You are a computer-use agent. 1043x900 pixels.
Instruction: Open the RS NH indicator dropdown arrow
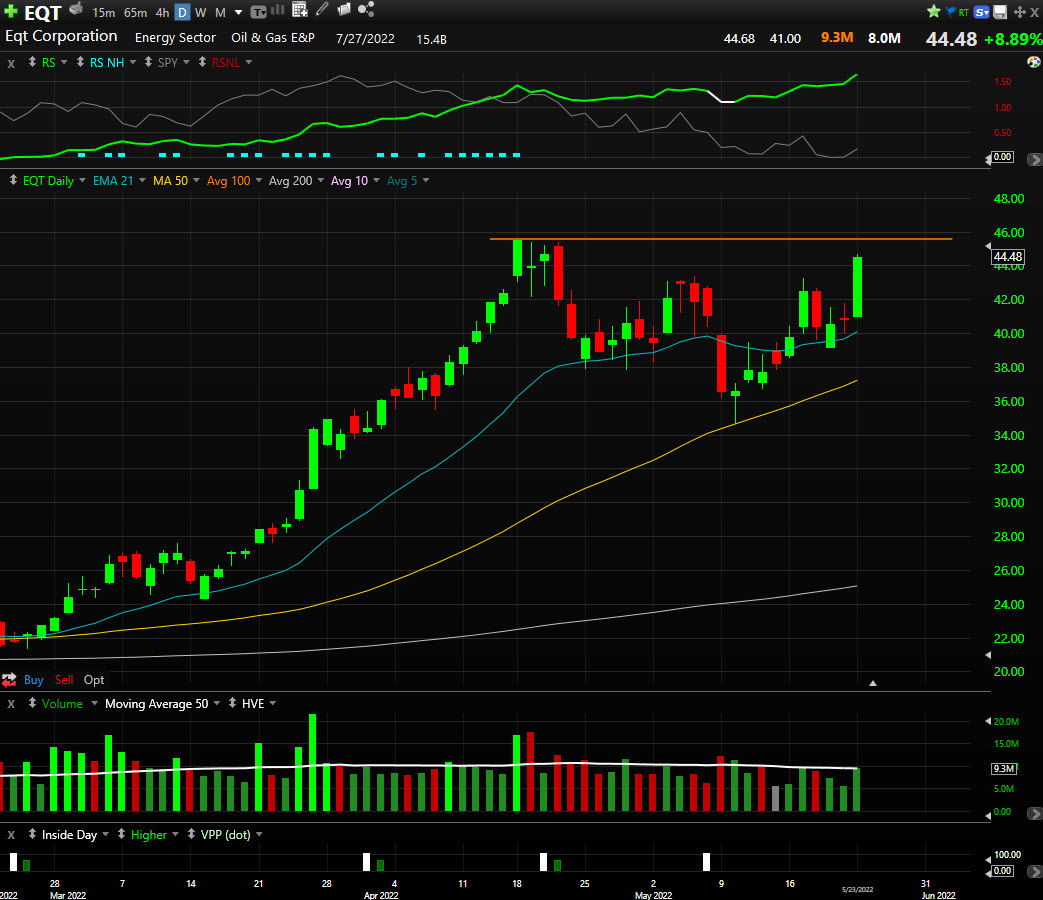click(x=132, y=62)
